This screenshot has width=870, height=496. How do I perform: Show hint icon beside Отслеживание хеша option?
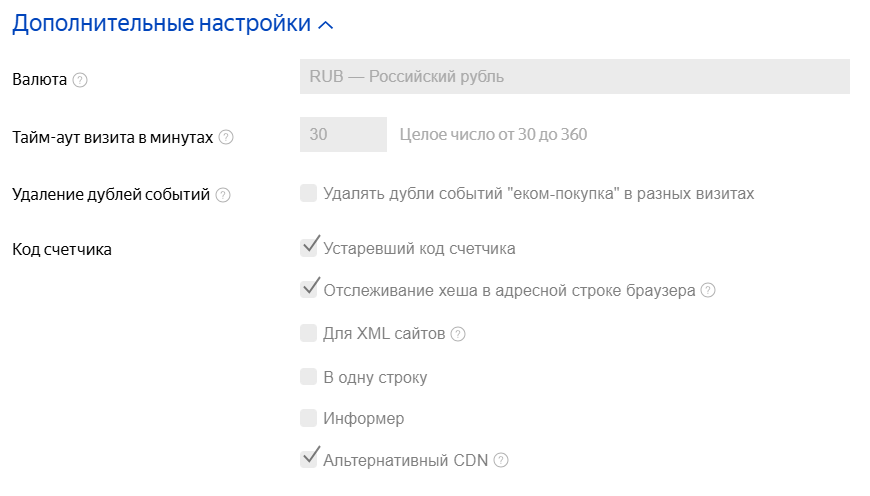pyautogui.click(x=708, y=291)
